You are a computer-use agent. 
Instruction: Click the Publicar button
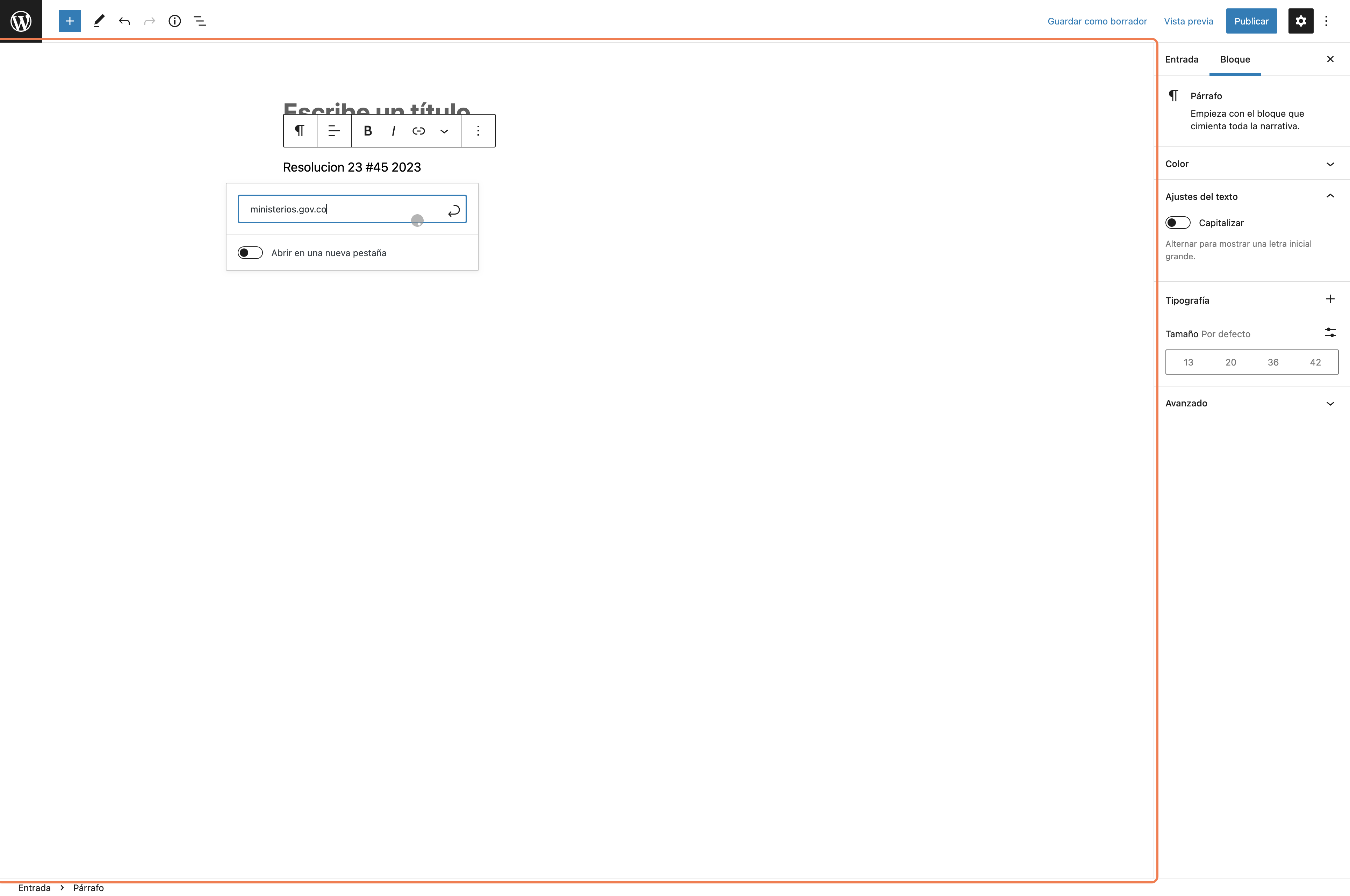(1251, 21)
